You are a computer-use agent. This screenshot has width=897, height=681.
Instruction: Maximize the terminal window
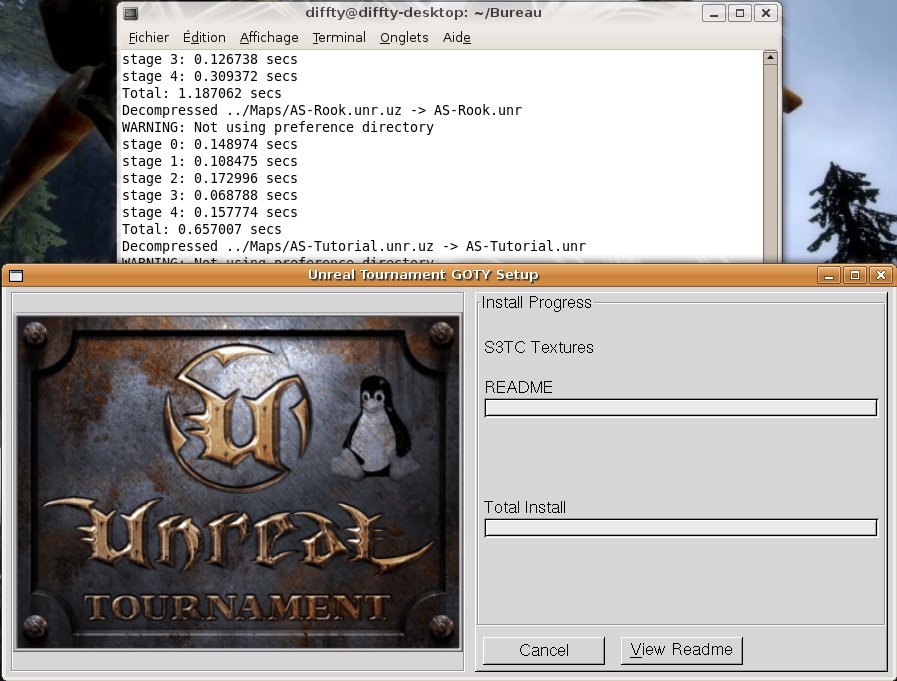[739, 13]
